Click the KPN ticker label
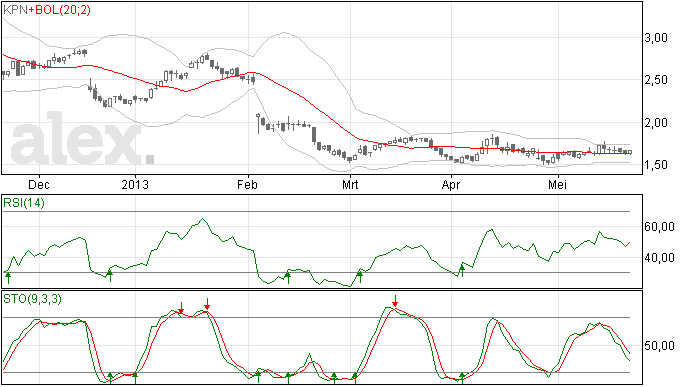 click(15, 10)
